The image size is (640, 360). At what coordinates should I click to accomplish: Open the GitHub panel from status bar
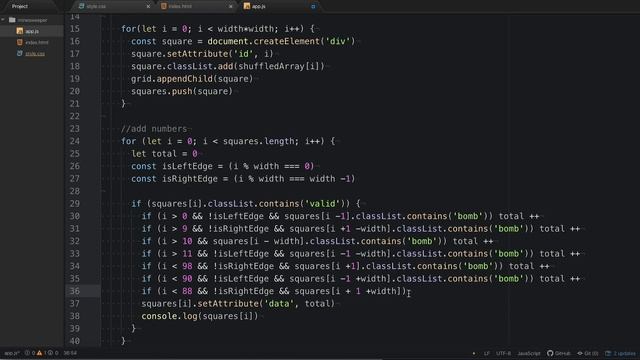click(559, 353)
